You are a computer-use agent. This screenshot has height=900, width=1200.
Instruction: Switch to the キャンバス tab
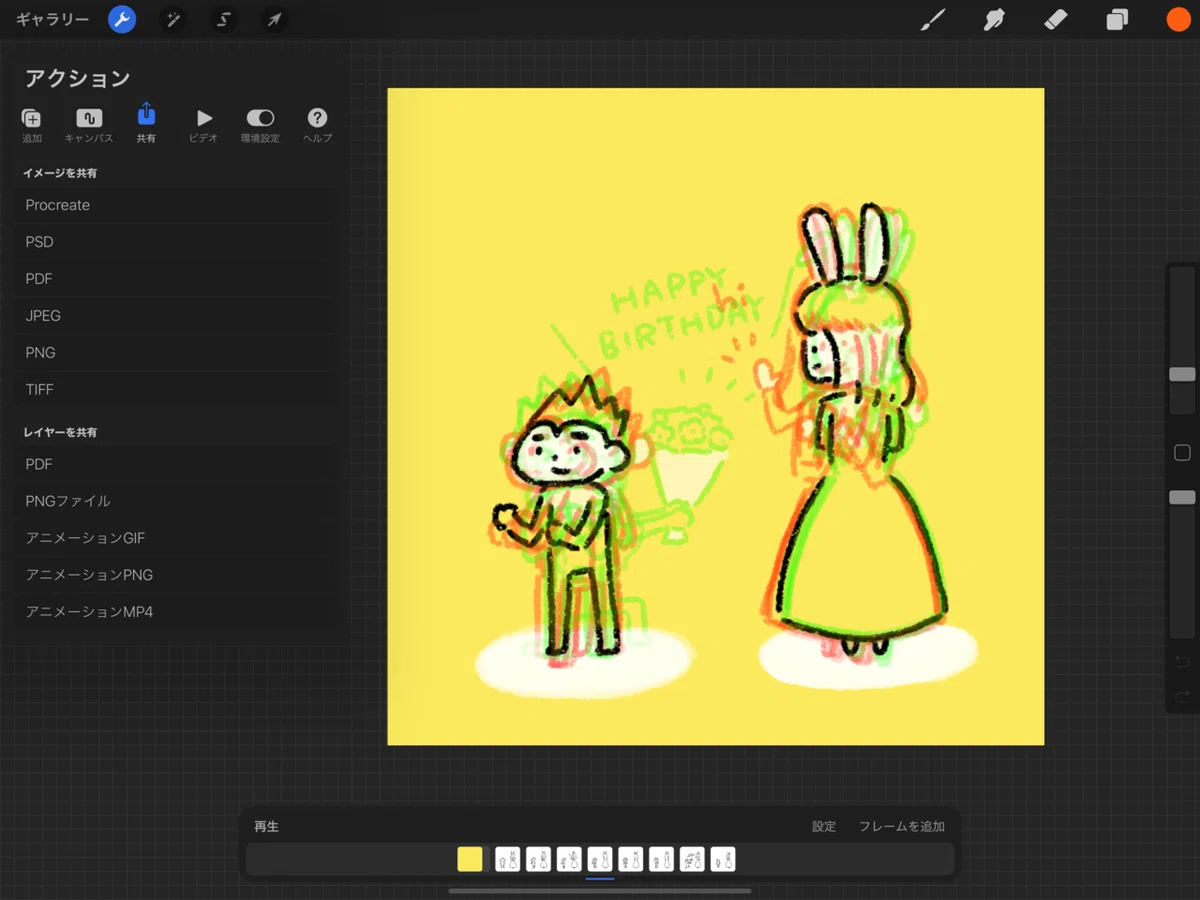click(x=89, y=125)
